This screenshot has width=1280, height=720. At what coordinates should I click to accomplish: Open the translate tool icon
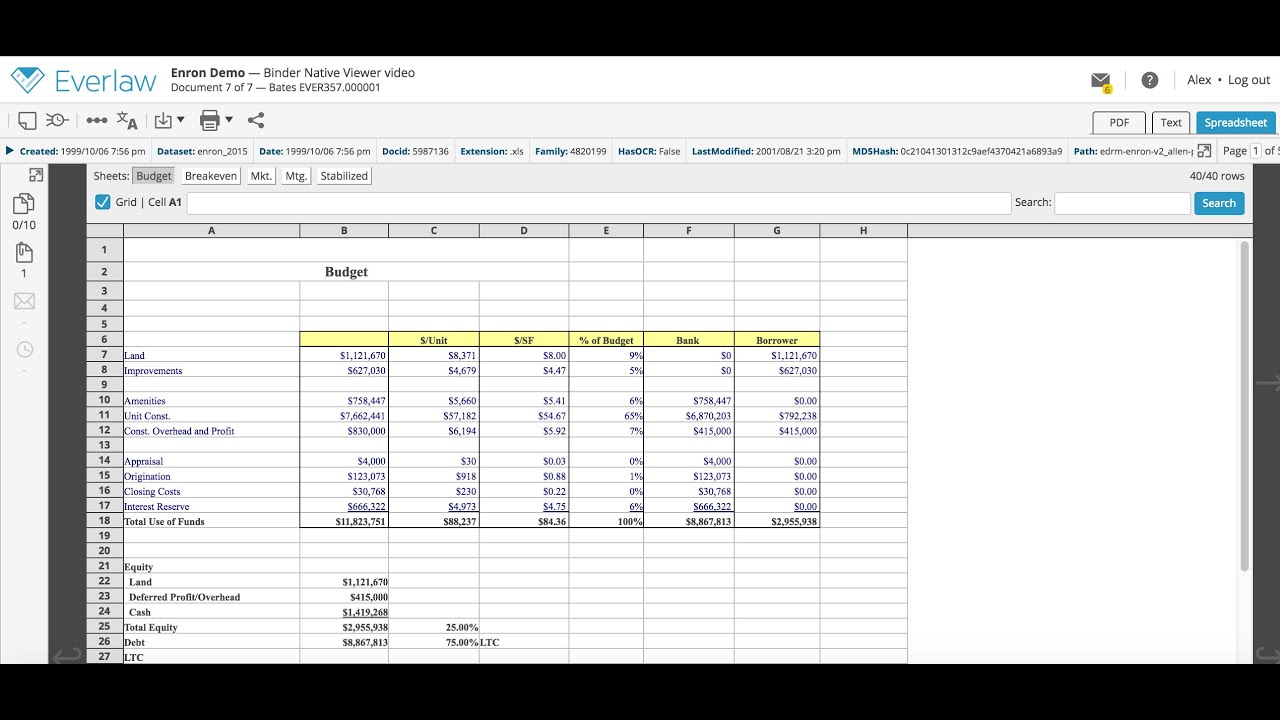127,120
